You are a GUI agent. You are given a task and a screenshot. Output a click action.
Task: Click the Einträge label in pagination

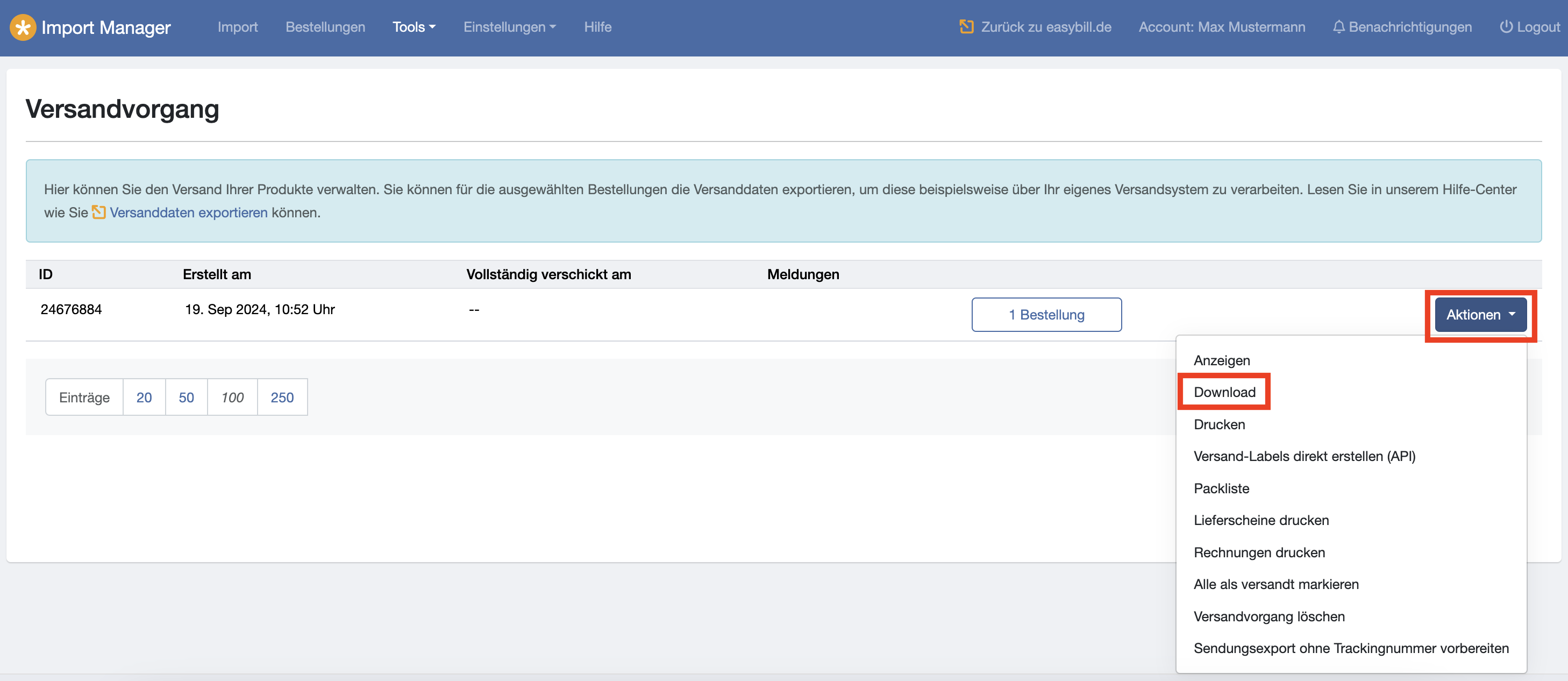[84, 397]
